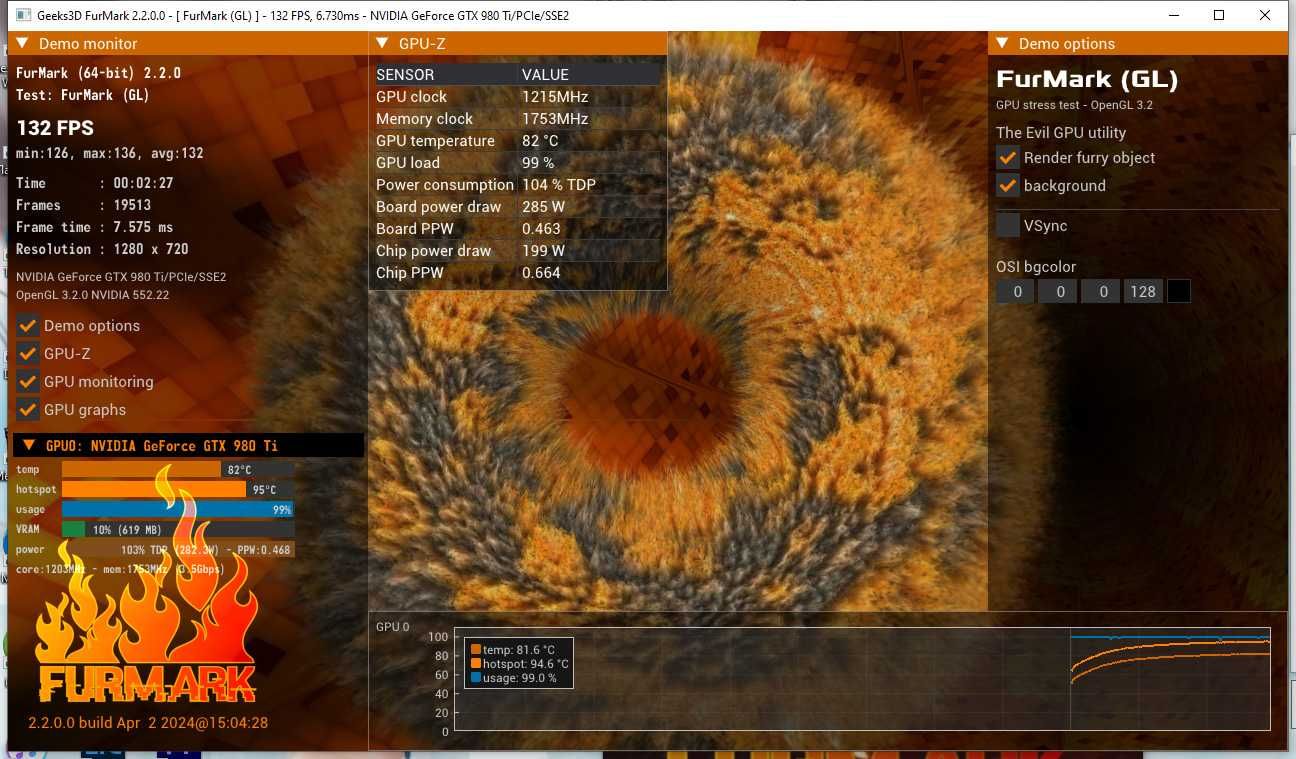The height and width of the screenshot is (759, 1296).
Task: Collapse the GPU-Z panel
Action: pos(383,44)
